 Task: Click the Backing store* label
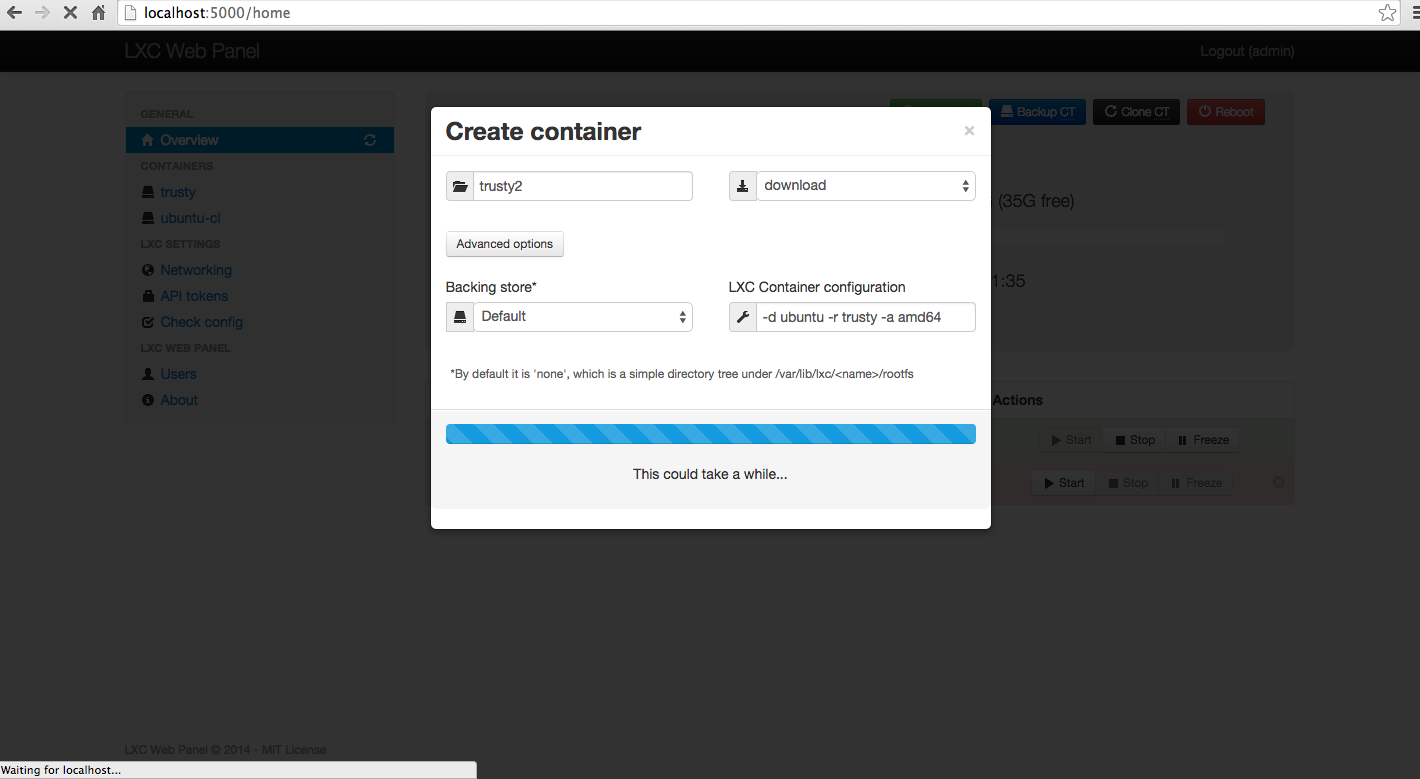tap(491, 287)
